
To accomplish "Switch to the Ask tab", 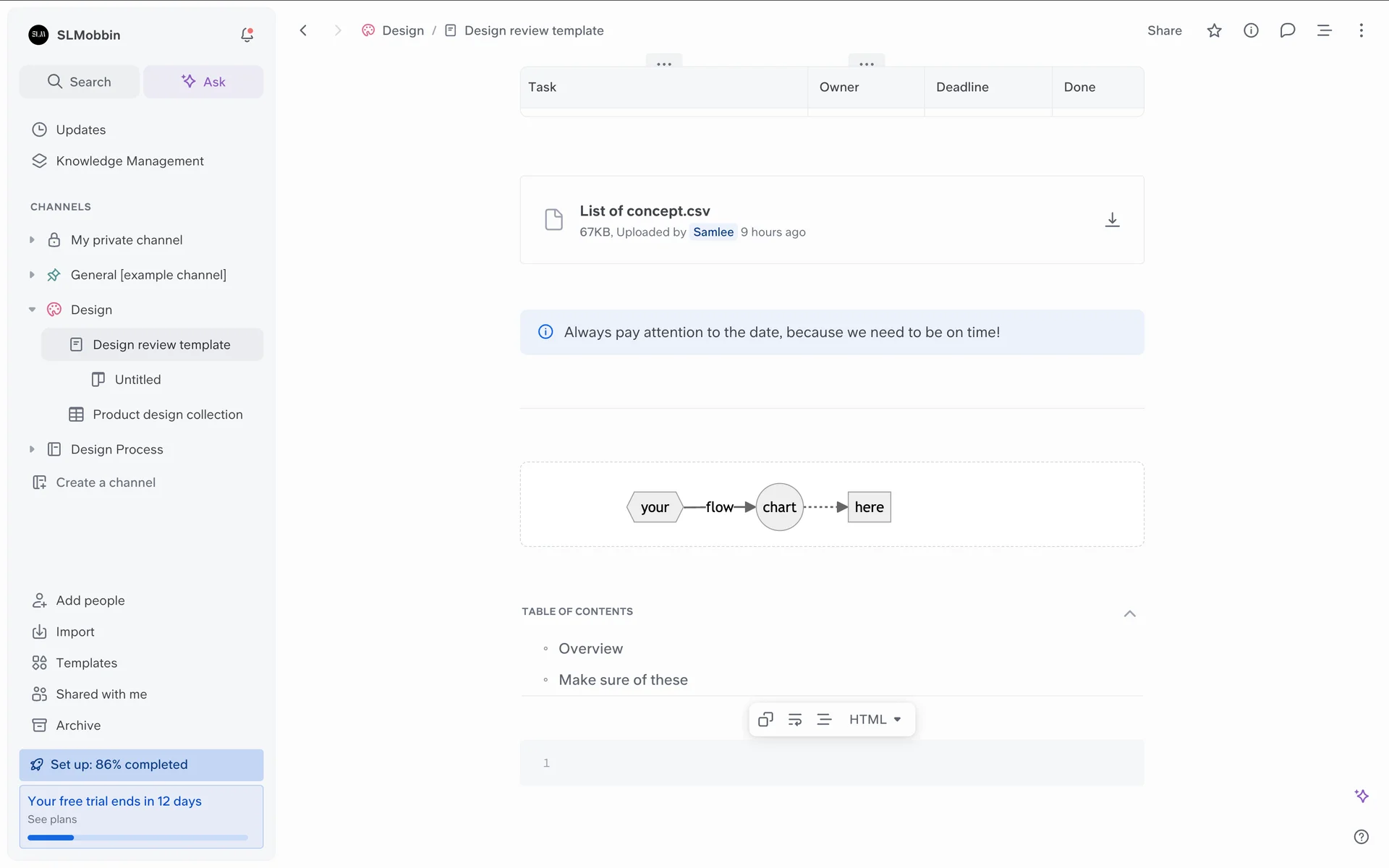I will tap(203, 82).
